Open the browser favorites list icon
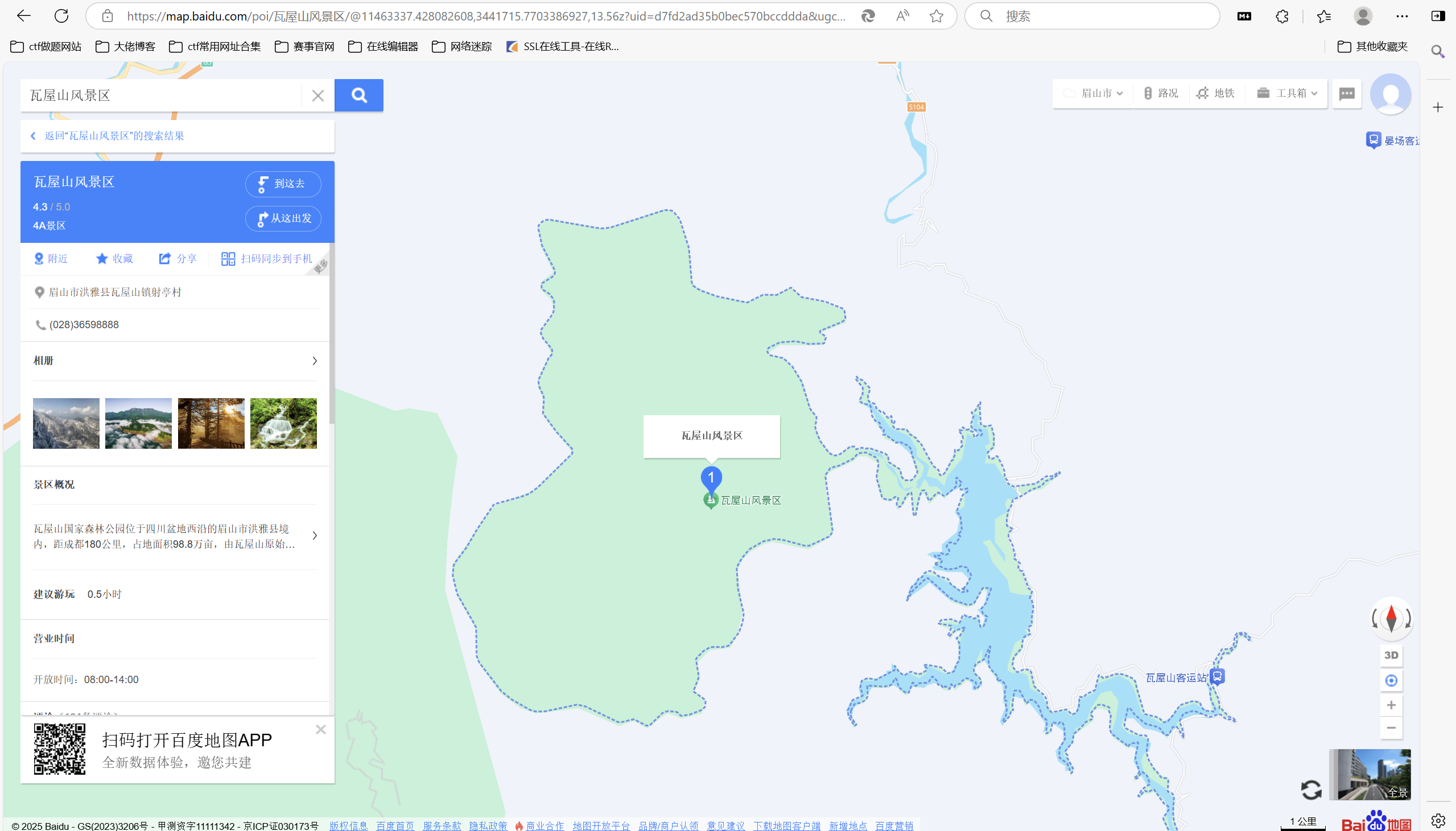The height and width of the screenshot is (831, 1456). 1324,16
